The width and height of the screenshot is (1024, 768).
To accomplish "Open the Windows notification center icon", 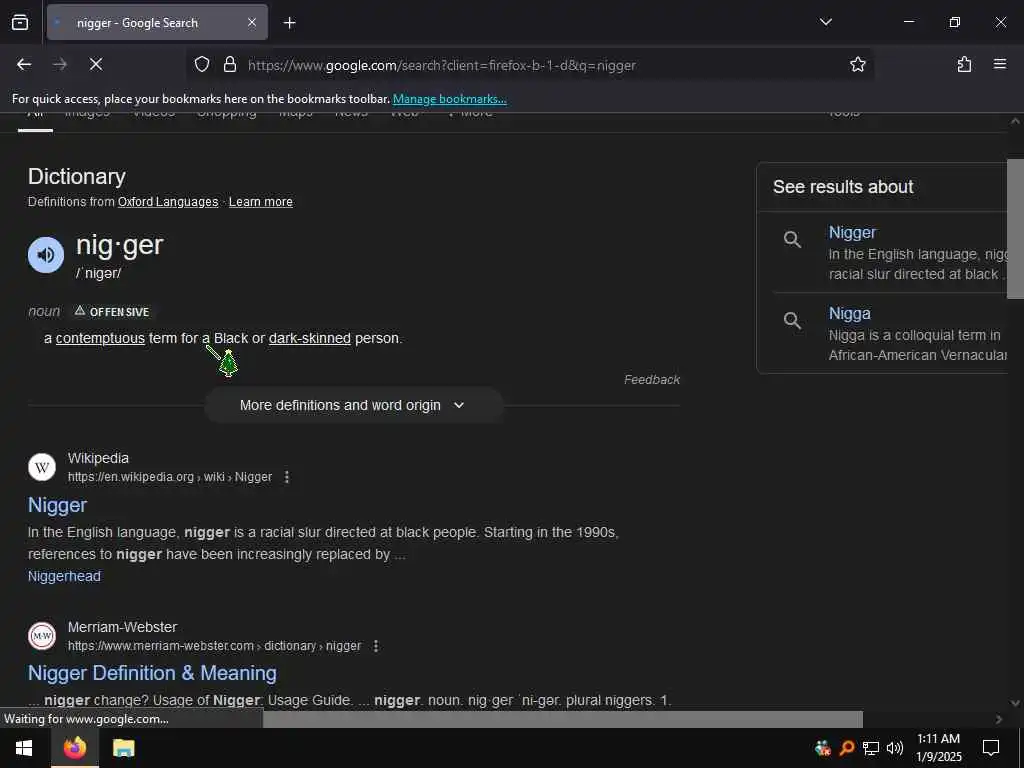I will pos(991,748).
